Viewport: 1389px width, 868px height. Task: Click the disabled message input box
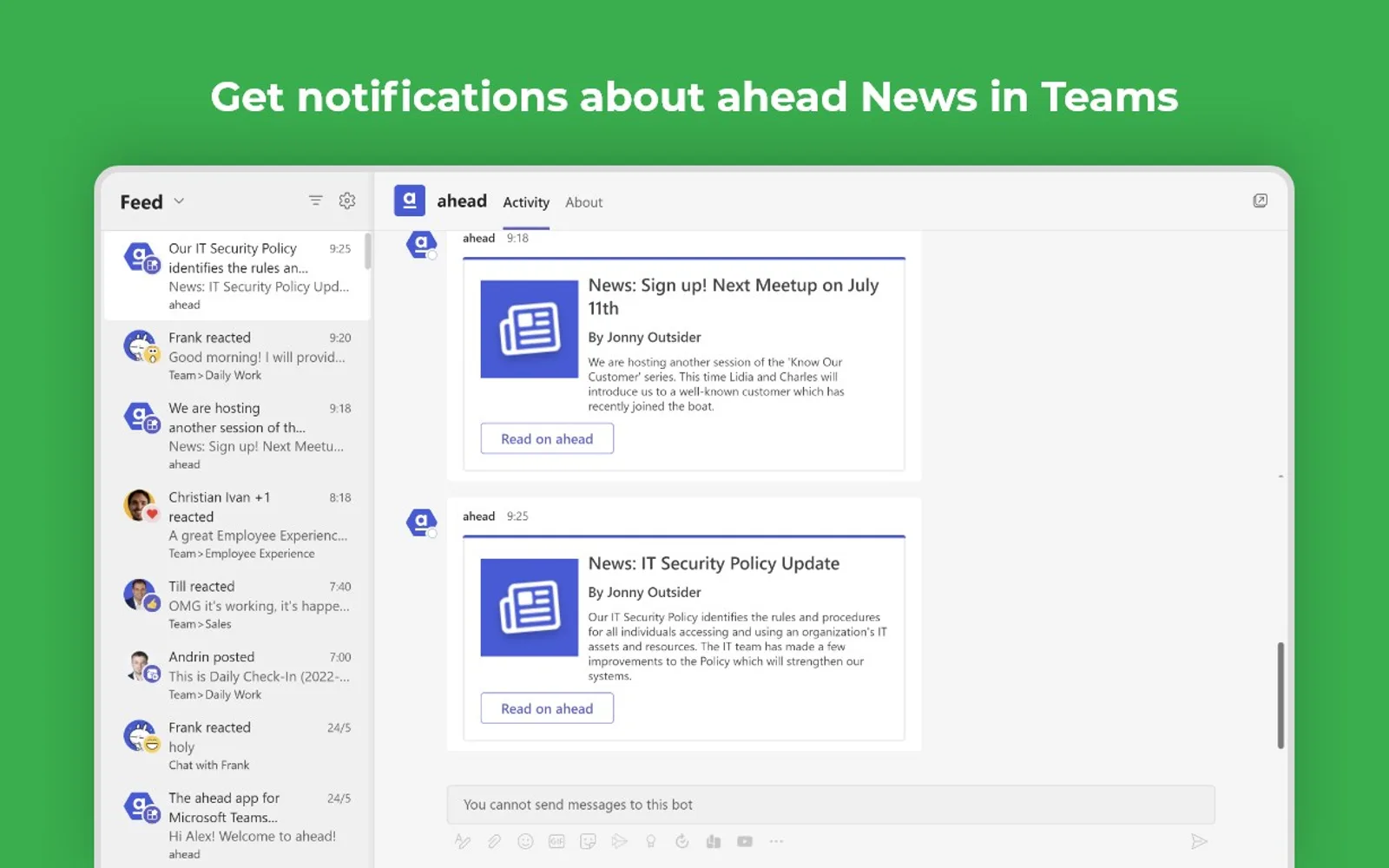(831, 805)
